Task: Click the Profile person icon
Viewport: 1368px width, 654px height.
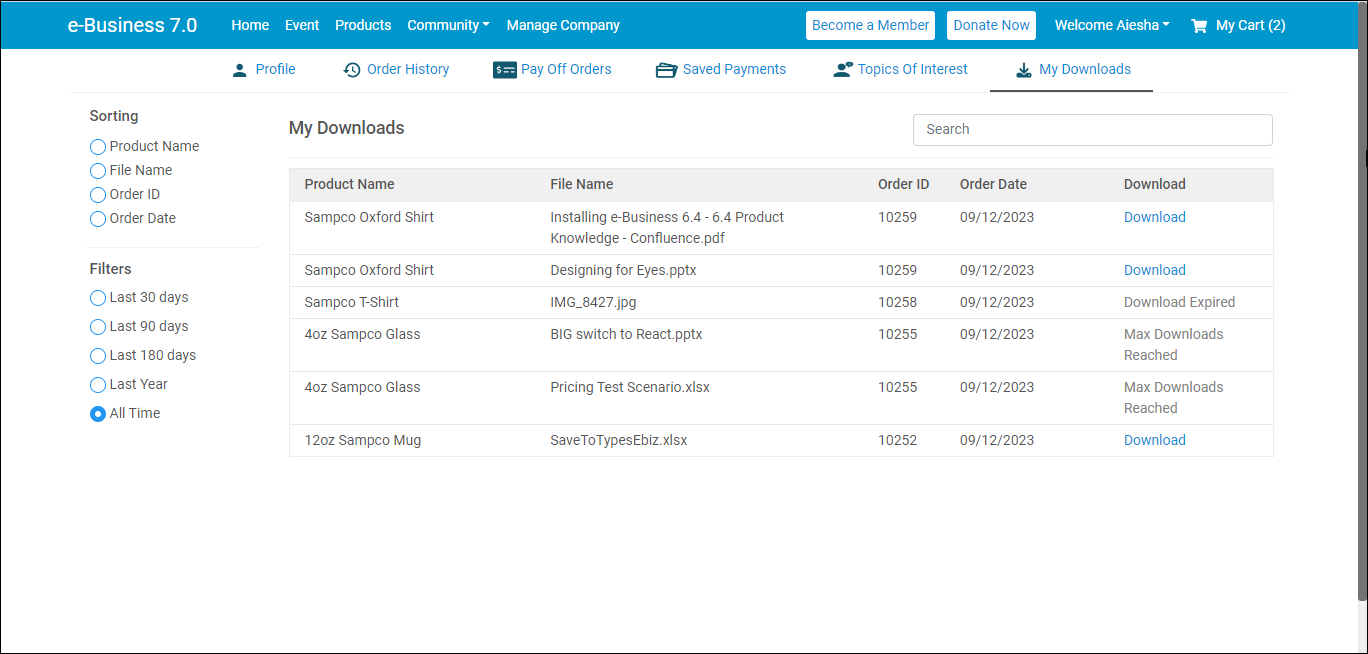Action: click(239, 70)
